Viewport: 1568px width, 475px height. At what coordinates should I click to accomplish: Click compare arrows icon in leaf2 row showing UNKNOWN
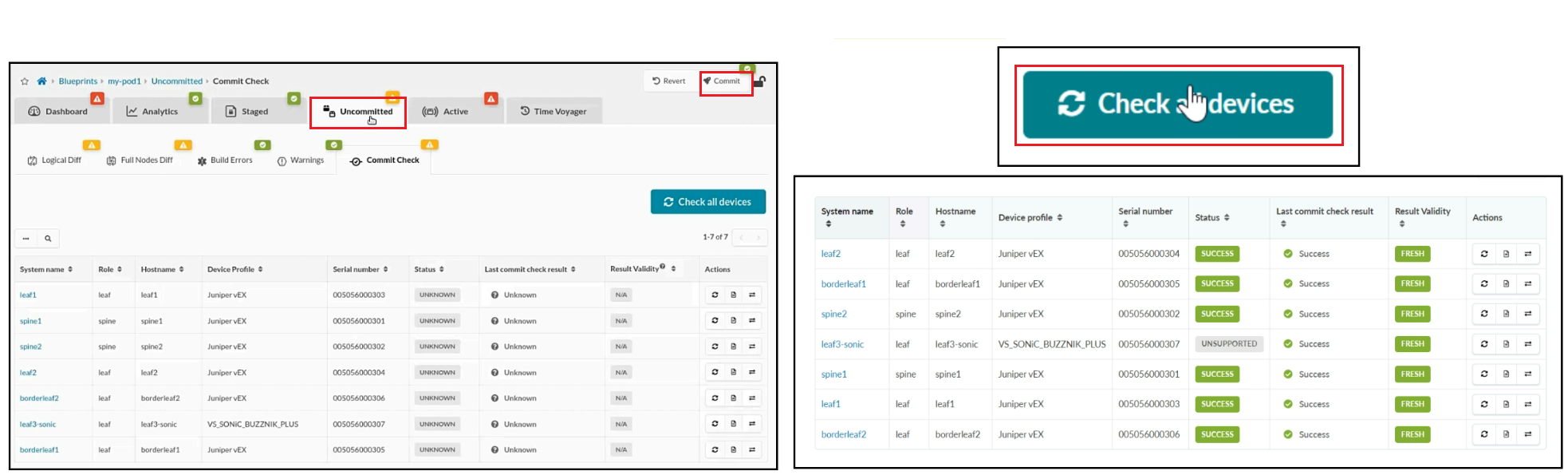[751, 373]
